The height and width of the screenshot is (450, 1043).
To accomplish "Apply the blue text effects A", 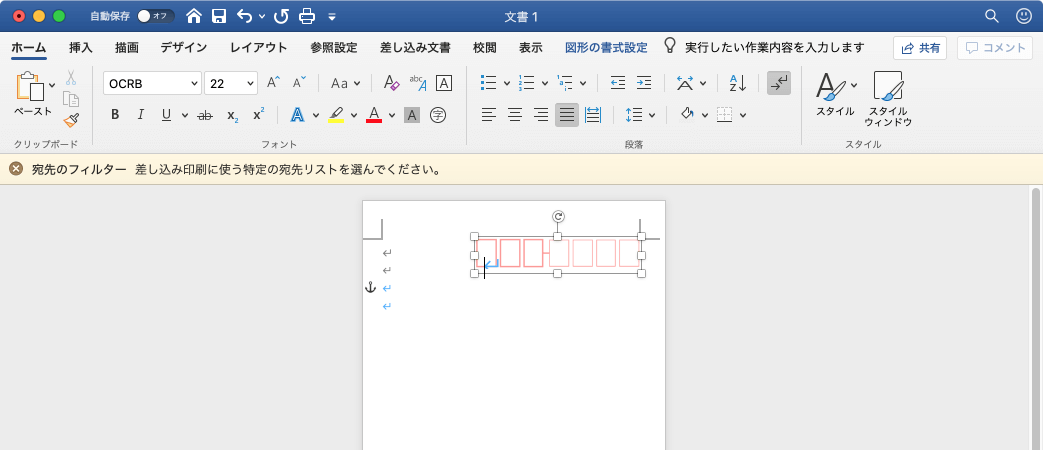I will coord(297,115).
